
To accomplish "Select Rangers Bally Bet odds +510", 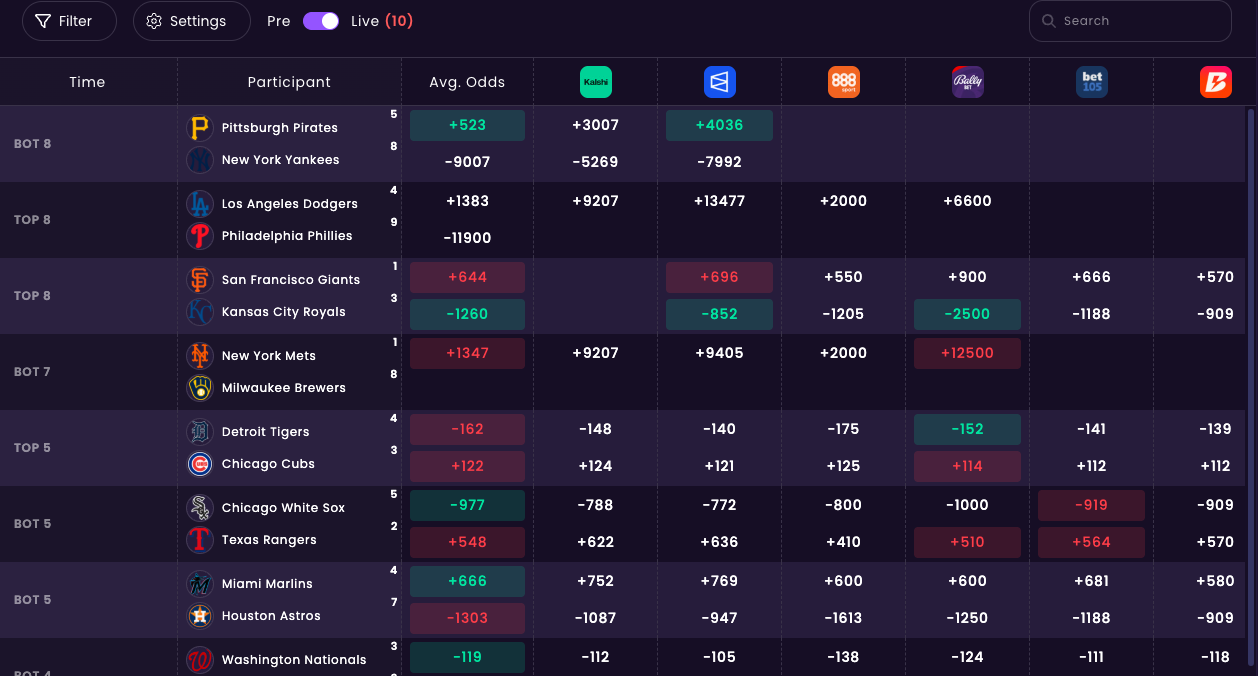I will (967, 542).
